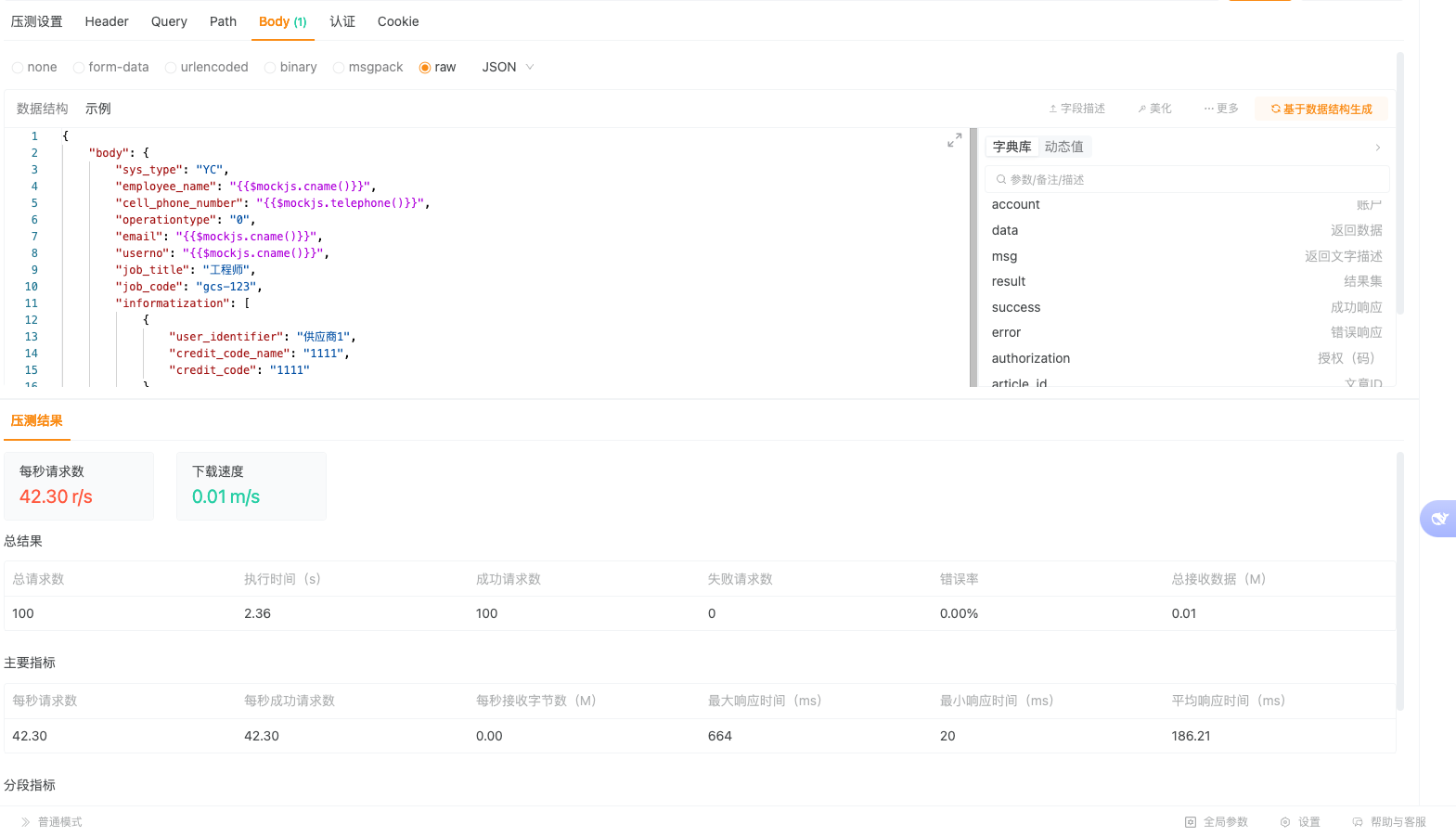This screenshot has width=1456, height=837.
Task: Select the 动态值 tab
Action: point(1063,147)
